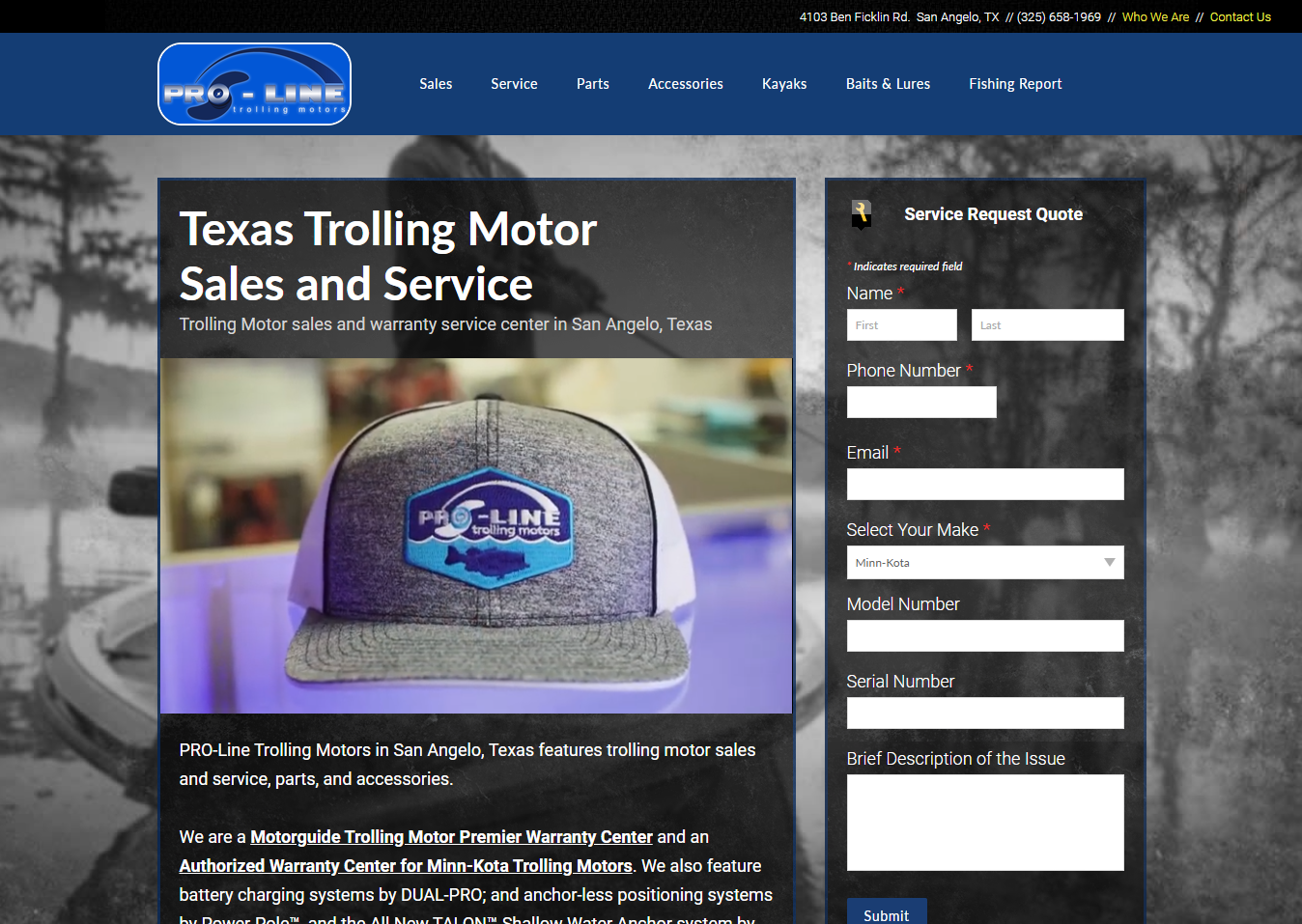
Task: Open Authorized Warranty Center for Minn-Kota link
Action: [x=406, y=866]
